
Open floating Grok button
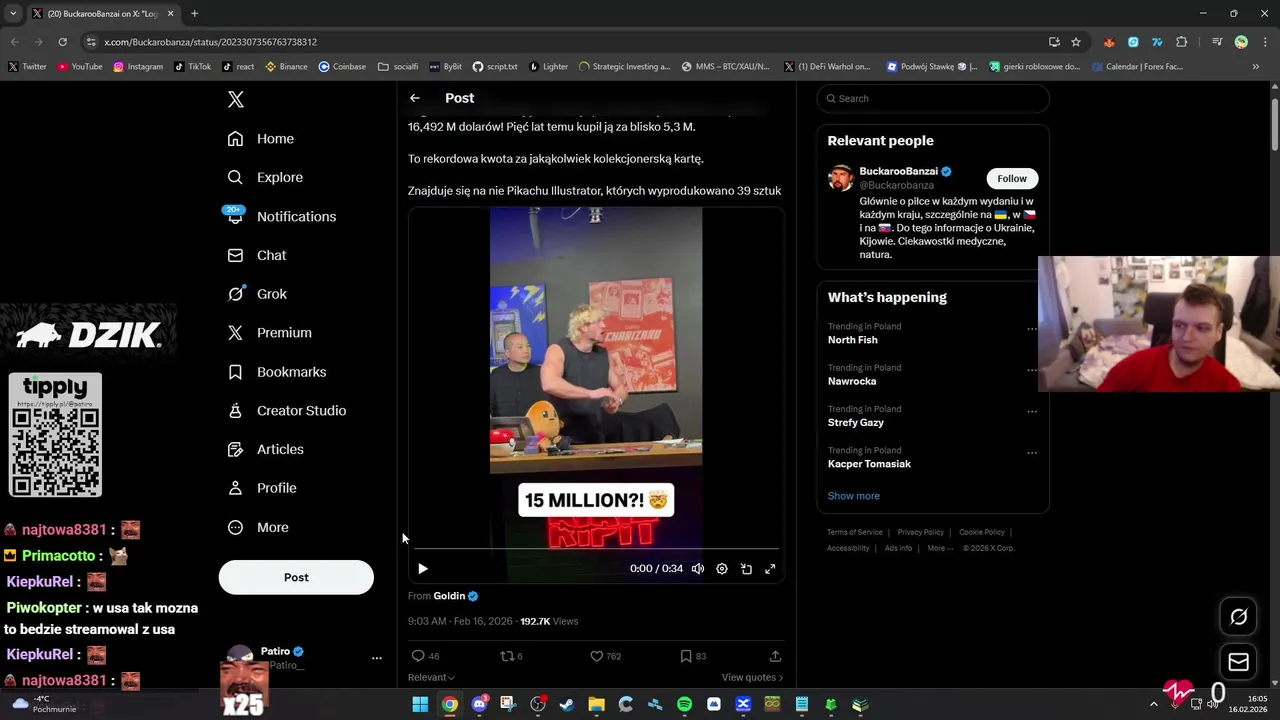(1238, 617)
